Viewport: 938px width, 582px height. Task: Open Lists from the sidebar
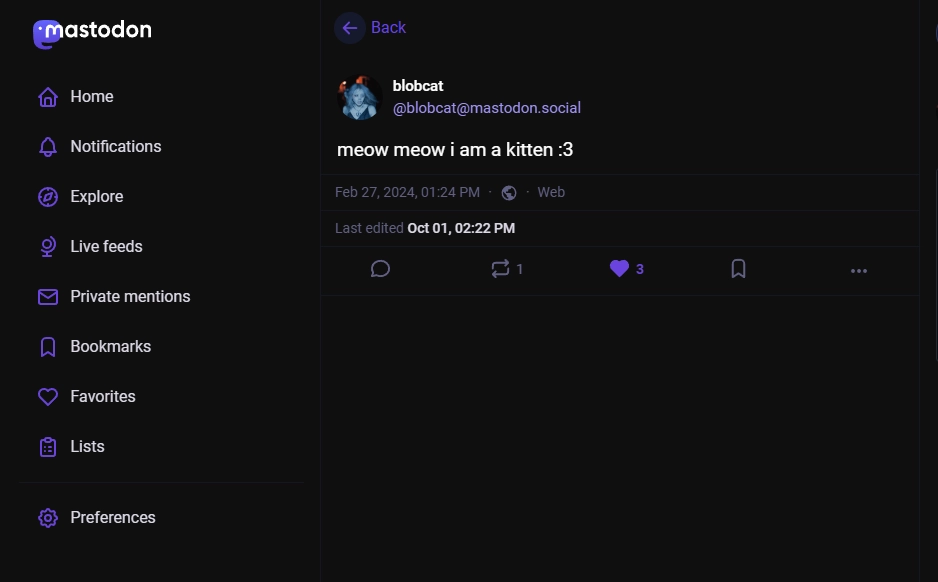[87, 447]
